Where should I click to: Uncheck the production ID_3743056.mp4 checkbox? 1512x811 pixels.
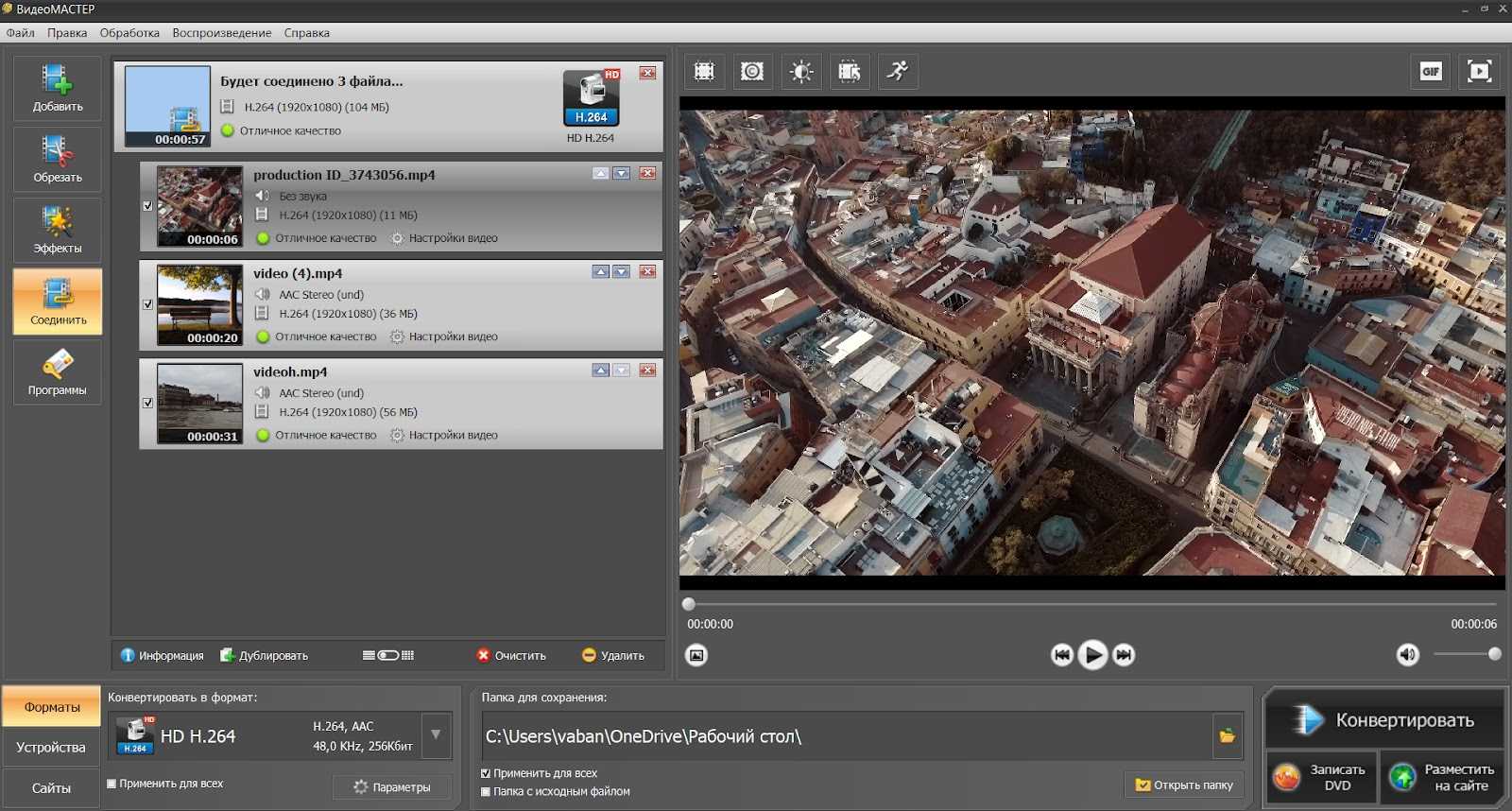point(147,206)
